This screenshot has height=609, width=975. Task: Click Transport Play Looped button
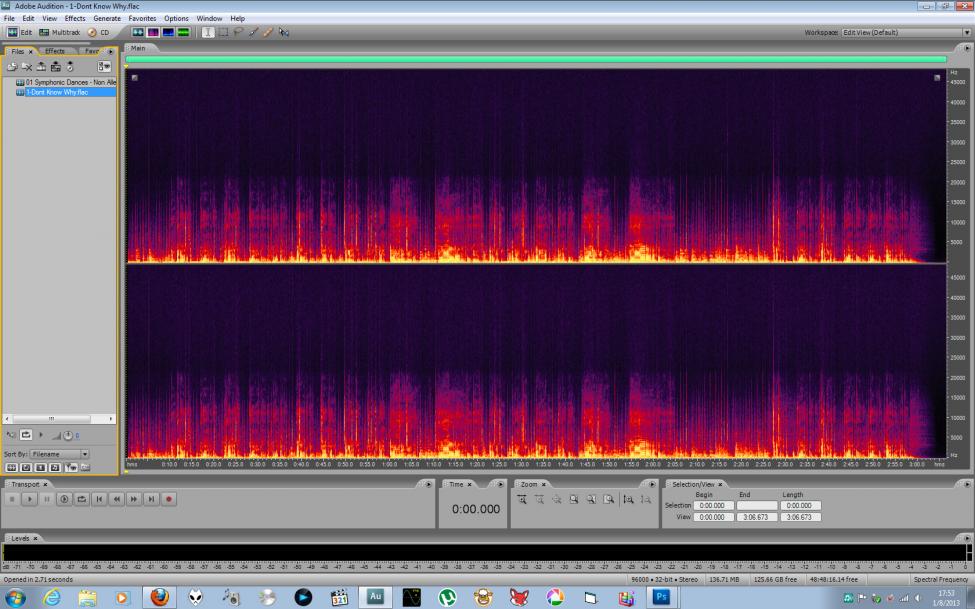point(81,499)
